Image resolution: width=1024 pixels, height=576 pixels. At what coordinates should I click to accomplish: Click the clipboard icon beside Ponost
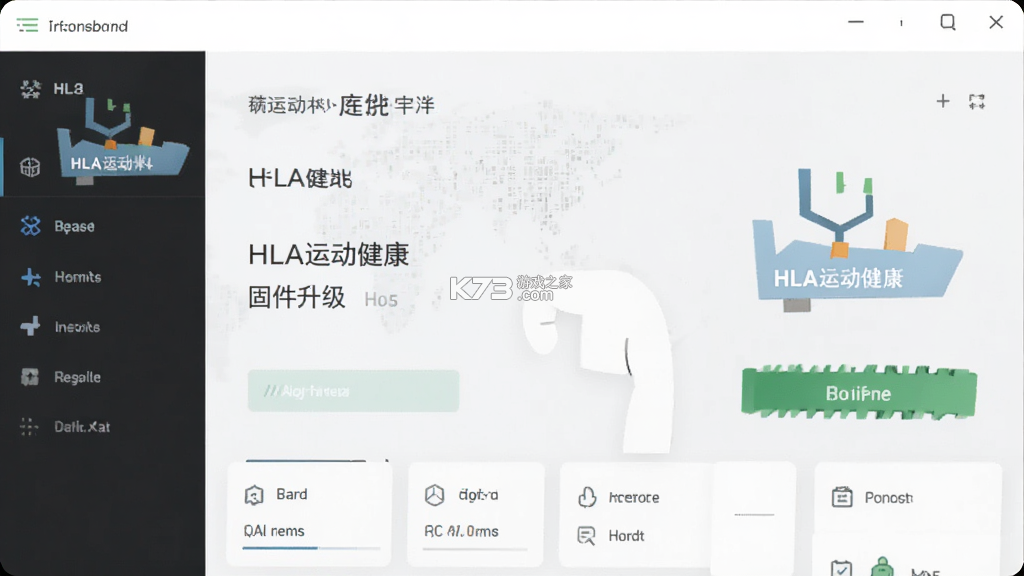click(x=842, y=497)
